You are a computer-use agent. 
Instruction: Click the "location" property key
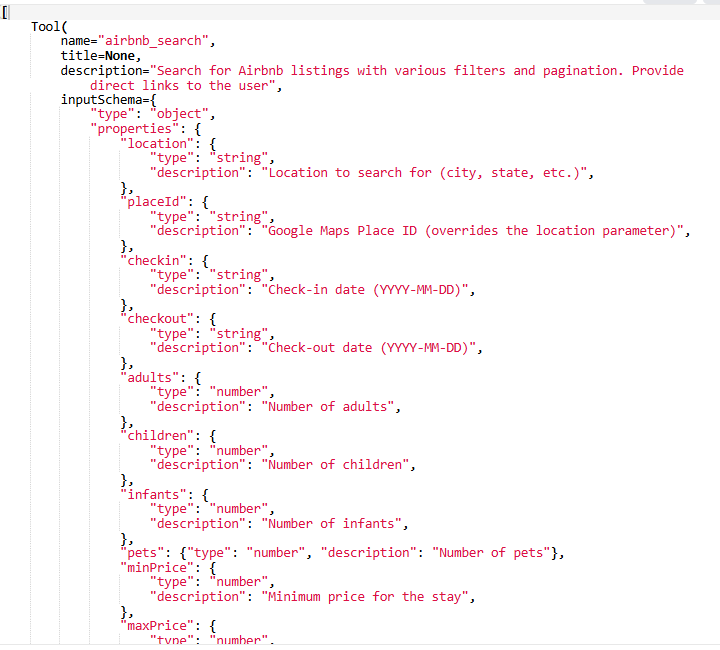pos(157,144)
